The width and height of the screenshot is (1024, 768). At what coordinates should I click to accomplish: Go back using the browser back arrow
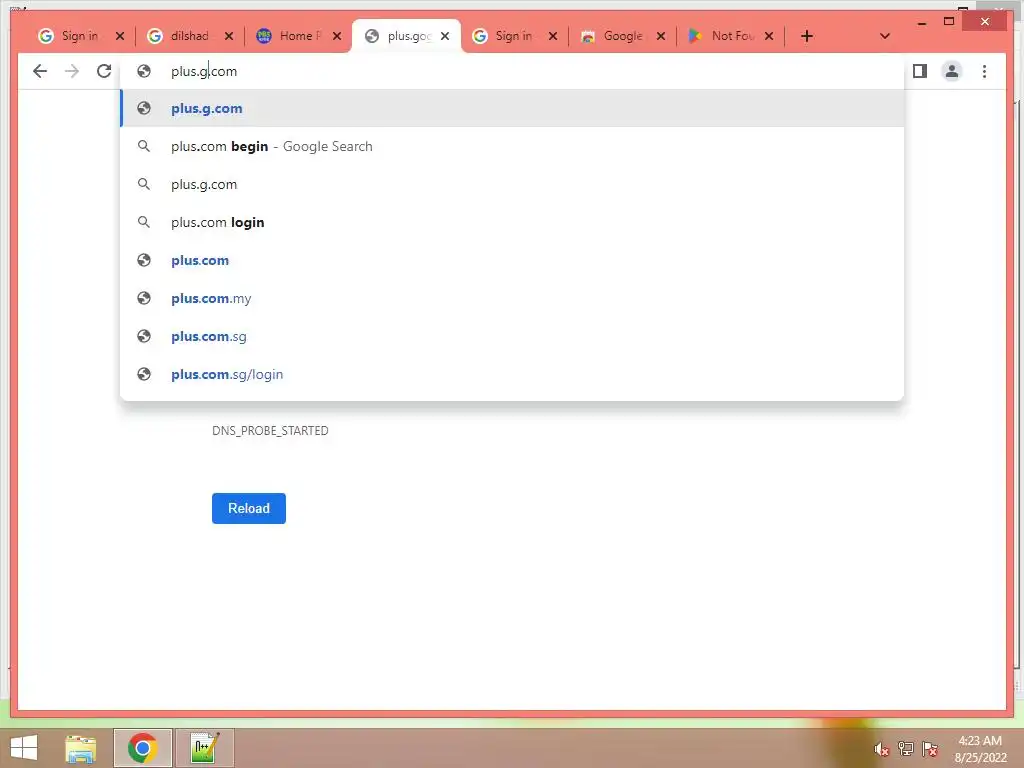click(x=40, y=71)
